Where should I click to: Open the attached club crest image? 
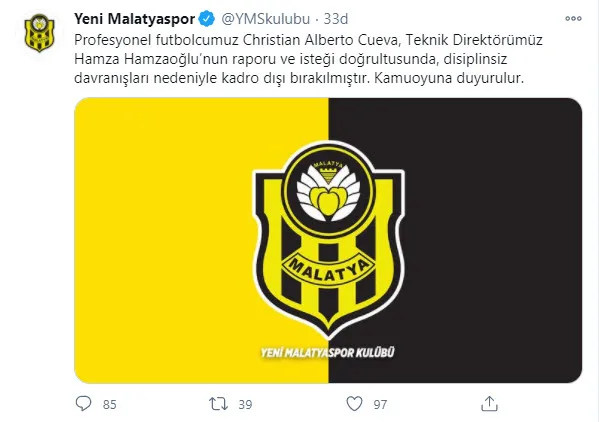tap(328, 241)
